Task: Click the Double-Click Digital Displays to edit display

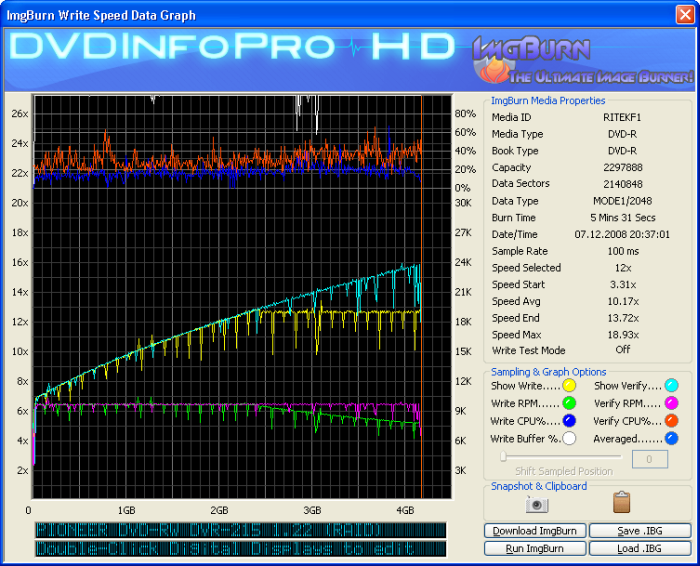Action: pyautogui.click(x=241, y=549)
